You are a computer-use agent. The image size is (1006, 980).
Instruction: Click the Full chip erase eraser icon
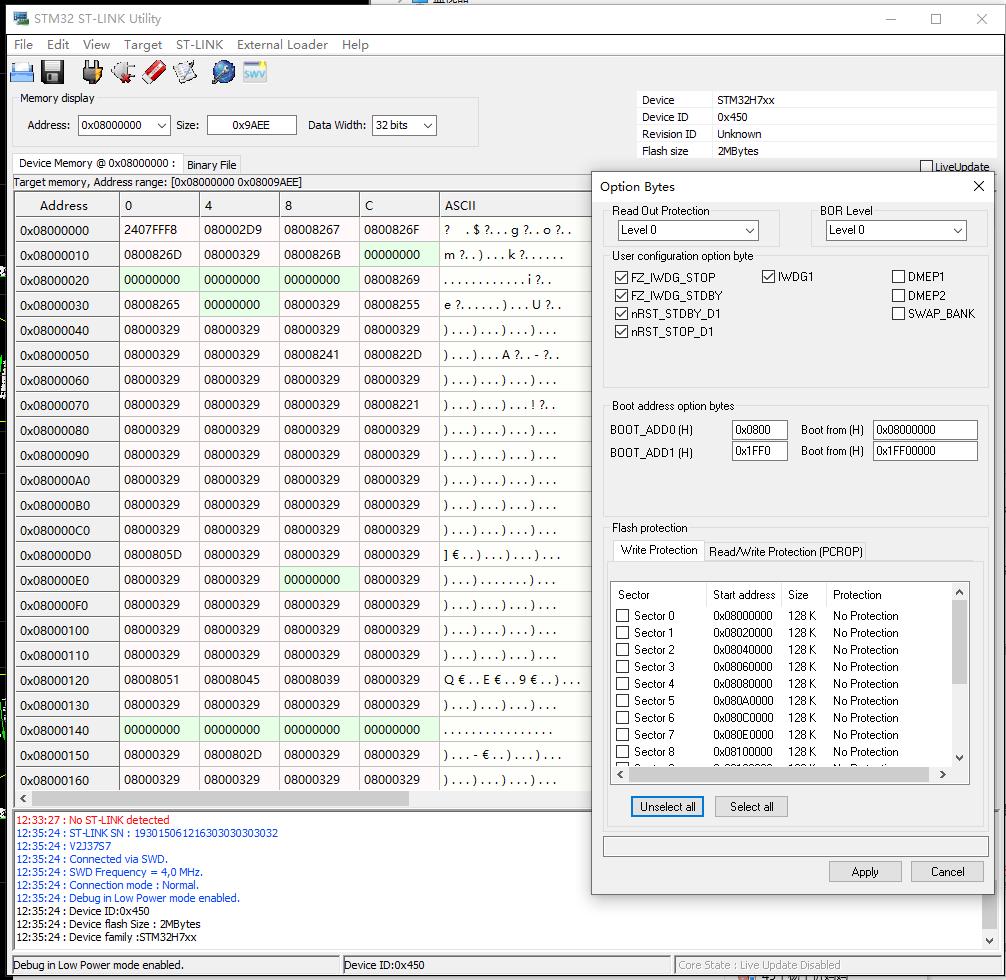[154, 72]
